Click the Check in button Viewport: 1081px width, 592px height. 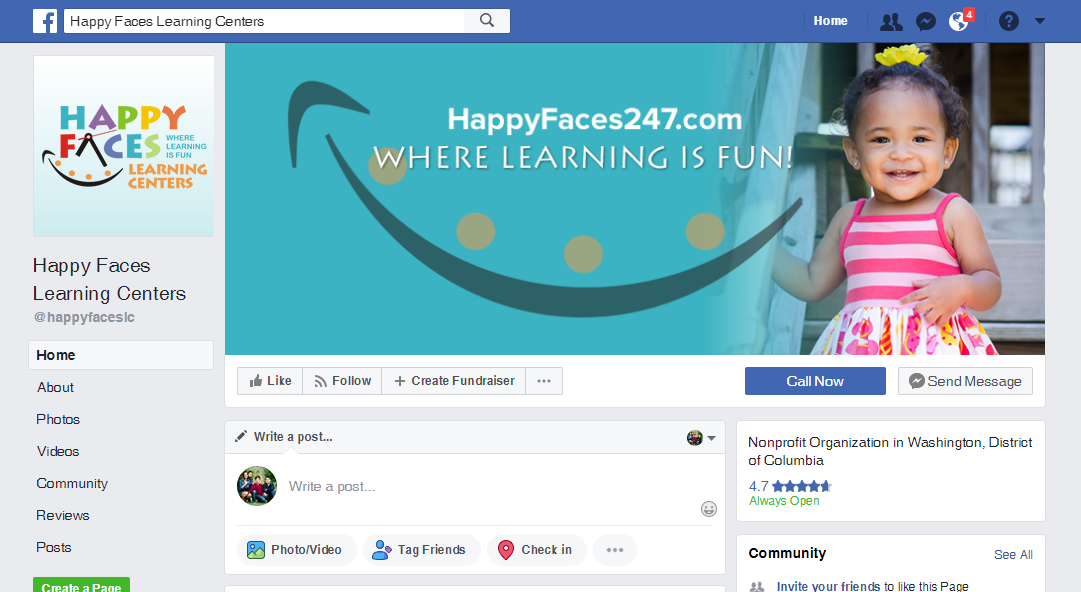536,550
